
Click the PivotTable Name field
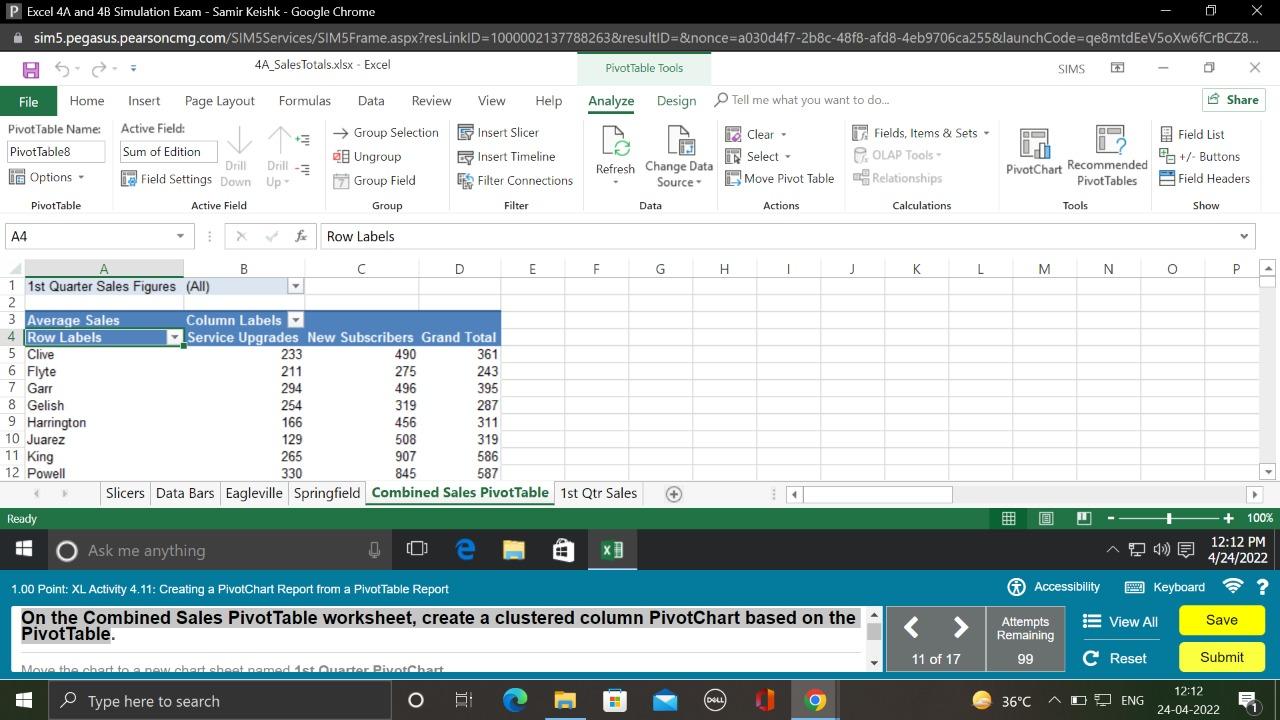[x=56, y=152]
